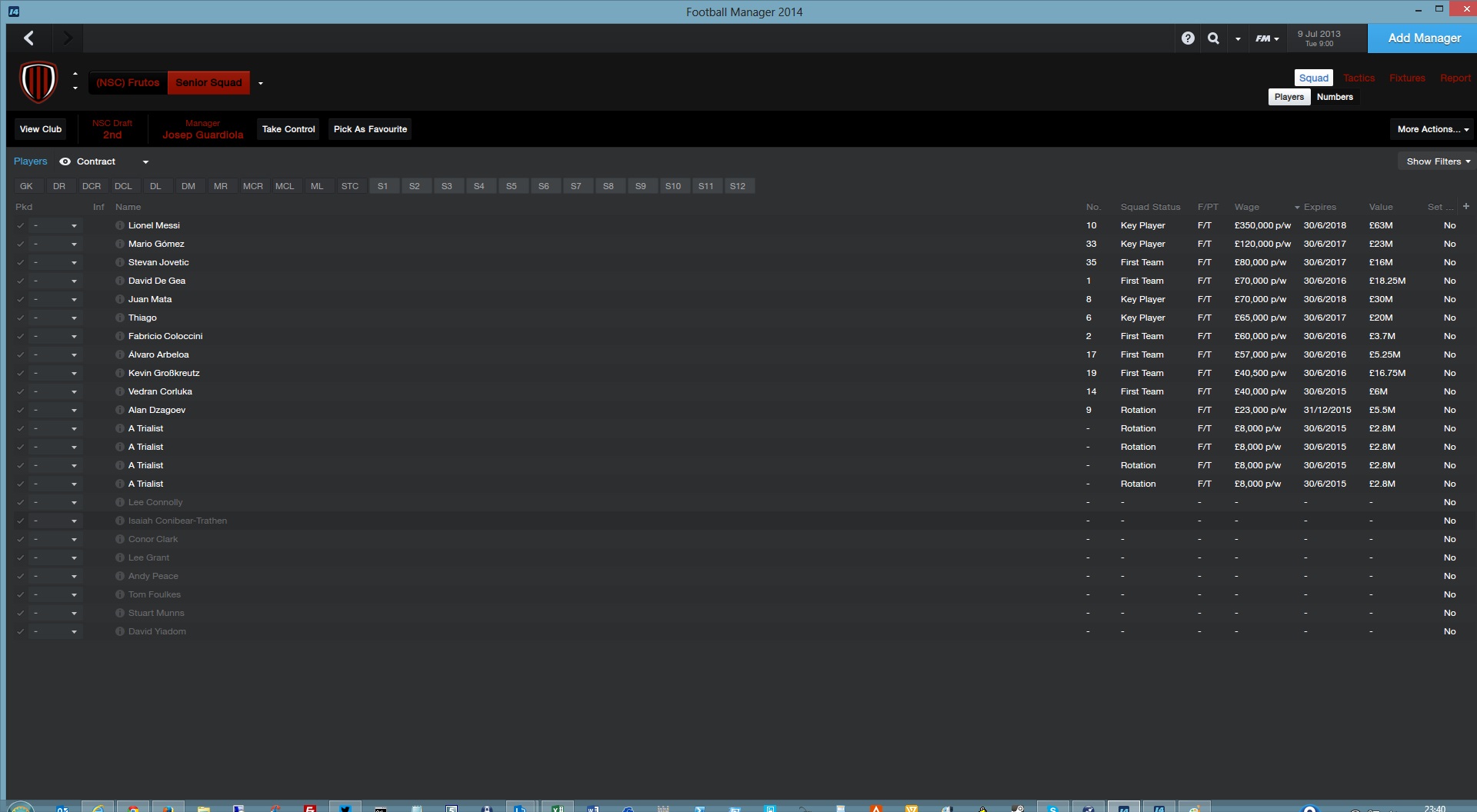Go forward using the right arrow
Image resolution: width=1477 pixels, height=812 pixels.
point(67,38)
